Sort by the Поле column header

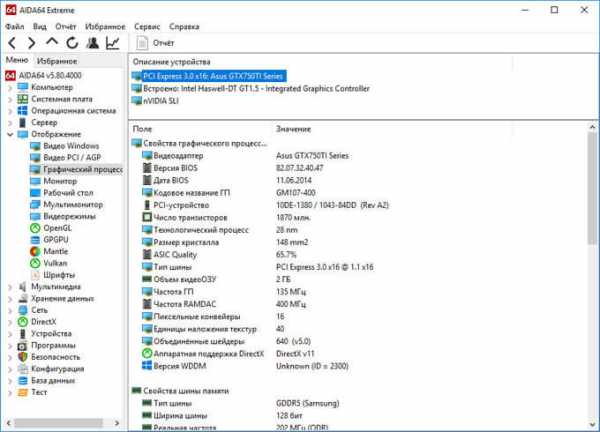point(142,129)
